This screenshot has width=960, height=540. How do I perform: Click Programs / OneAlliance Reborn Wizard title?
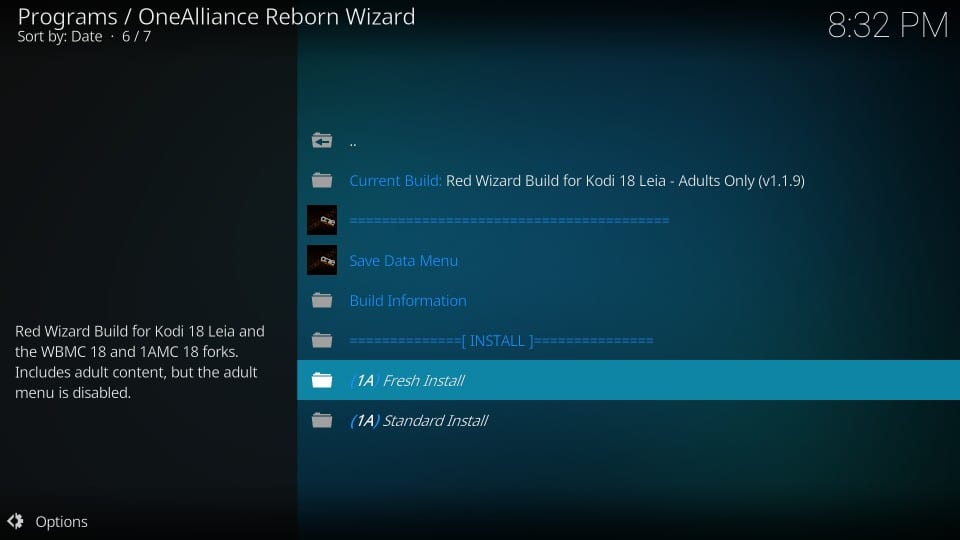tap(216, 17)
